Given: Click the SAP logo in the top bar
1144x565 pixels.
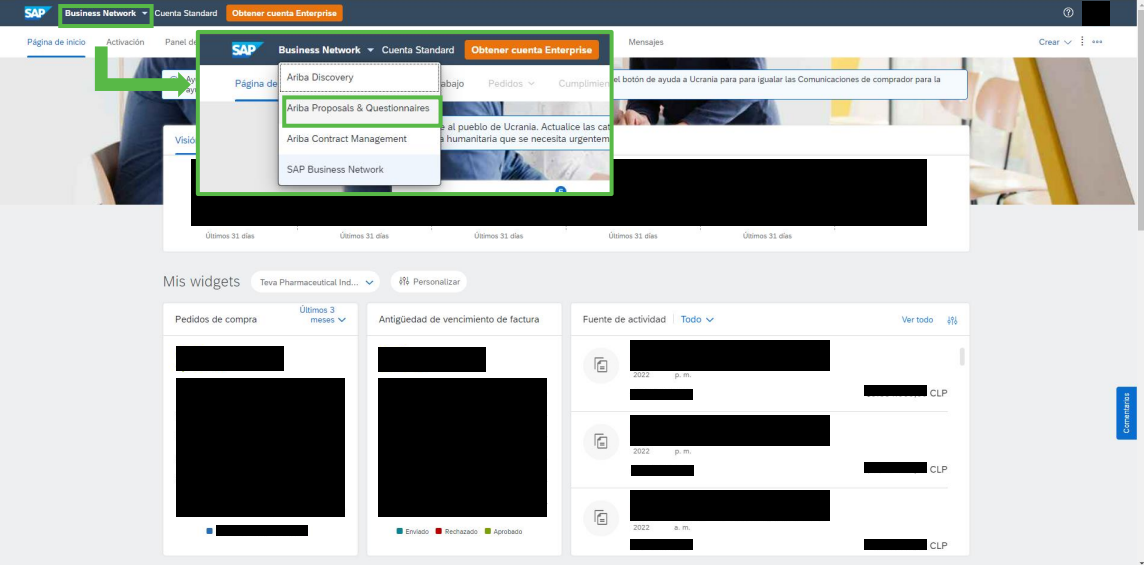Looking at the screenshot, I should (x=37, y=13).
